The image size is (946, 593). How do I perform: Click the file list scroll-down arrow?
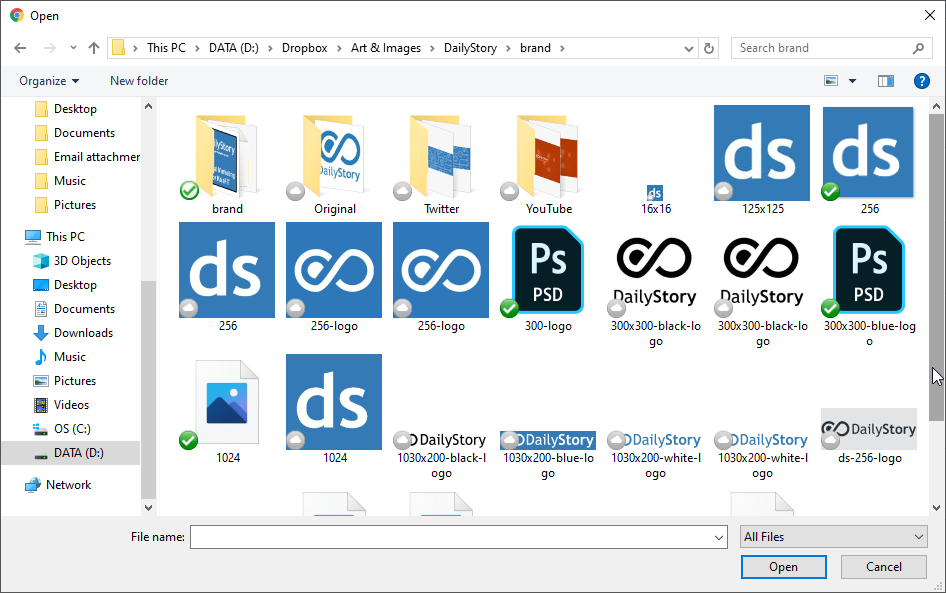click(936, 508)
